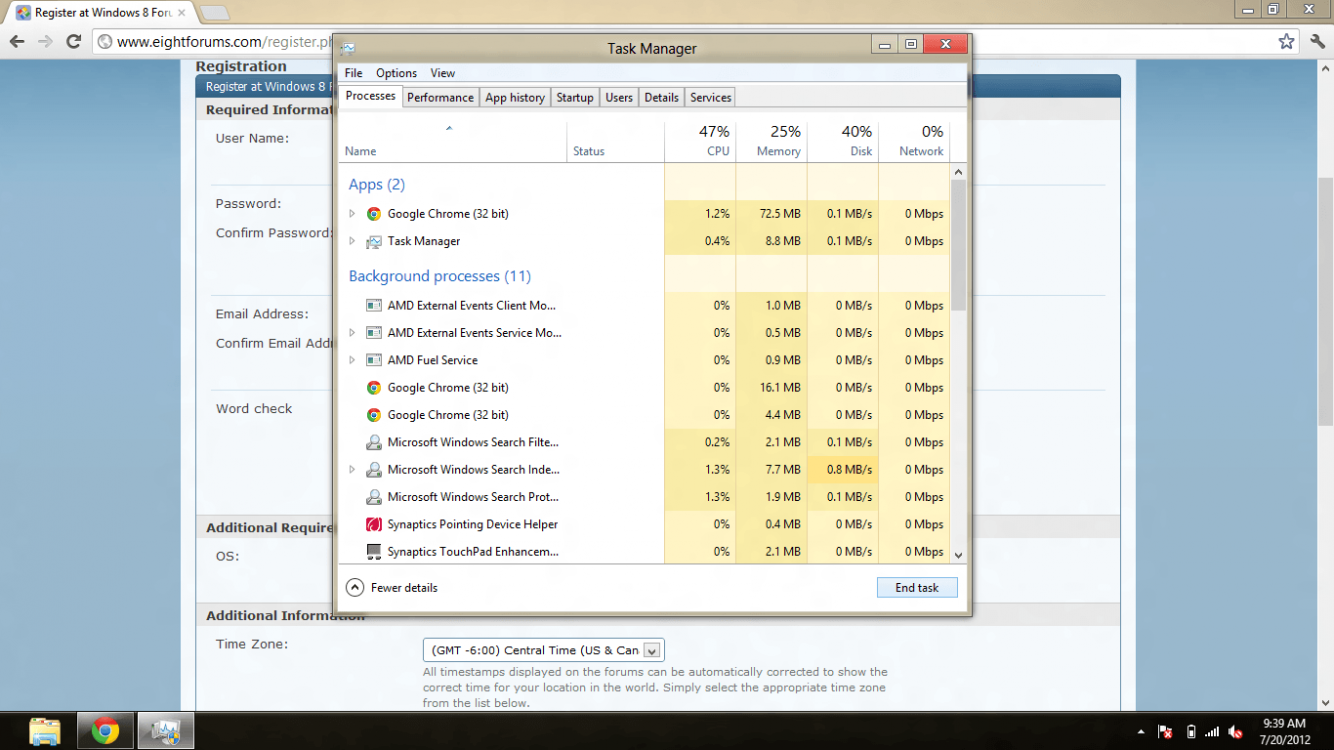Switch to the Startup tab
This screenshot has width=1334, height=750.
[x=575, y=97]
